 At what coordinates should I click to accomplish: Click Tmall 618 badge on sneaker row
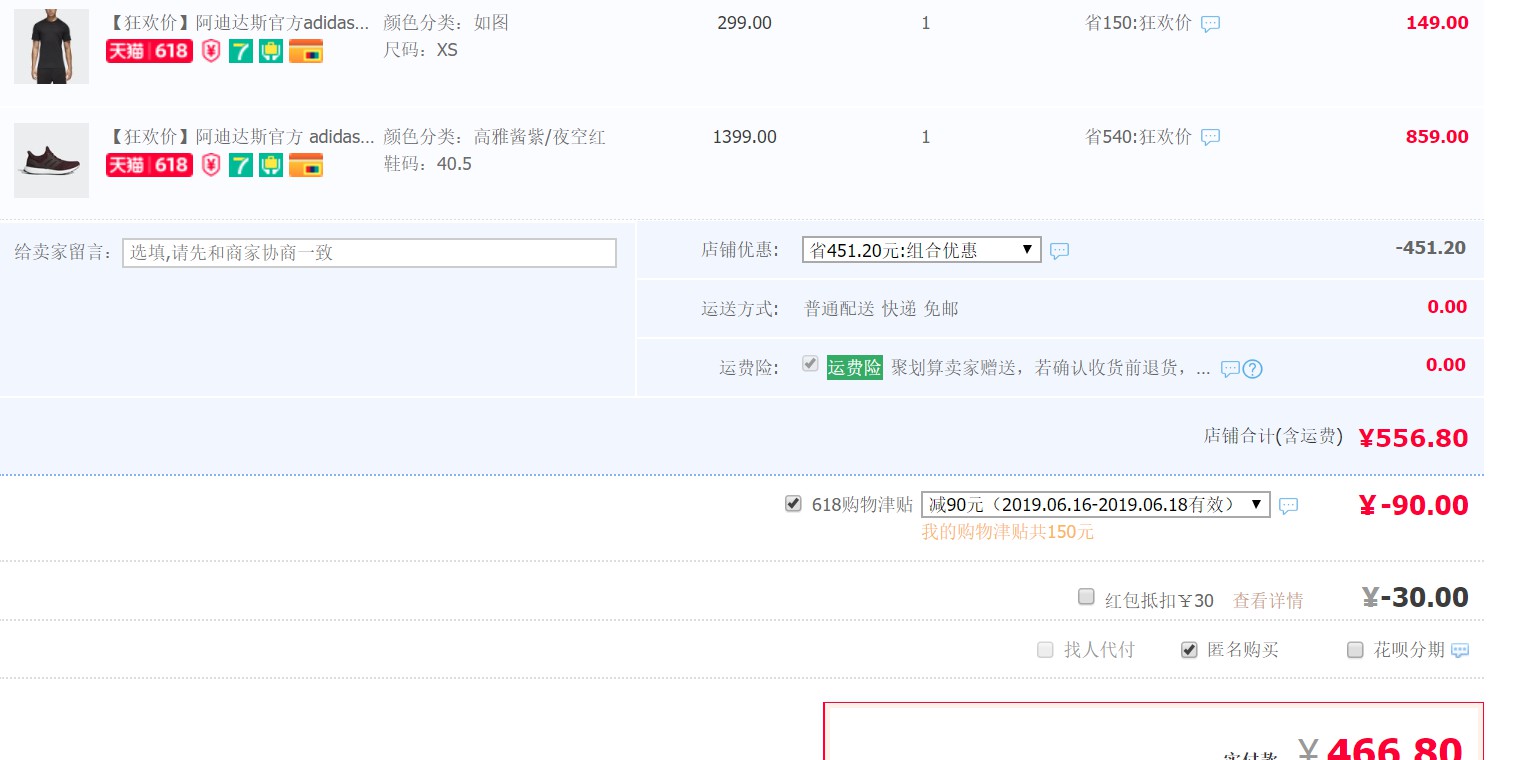(149, 165)
